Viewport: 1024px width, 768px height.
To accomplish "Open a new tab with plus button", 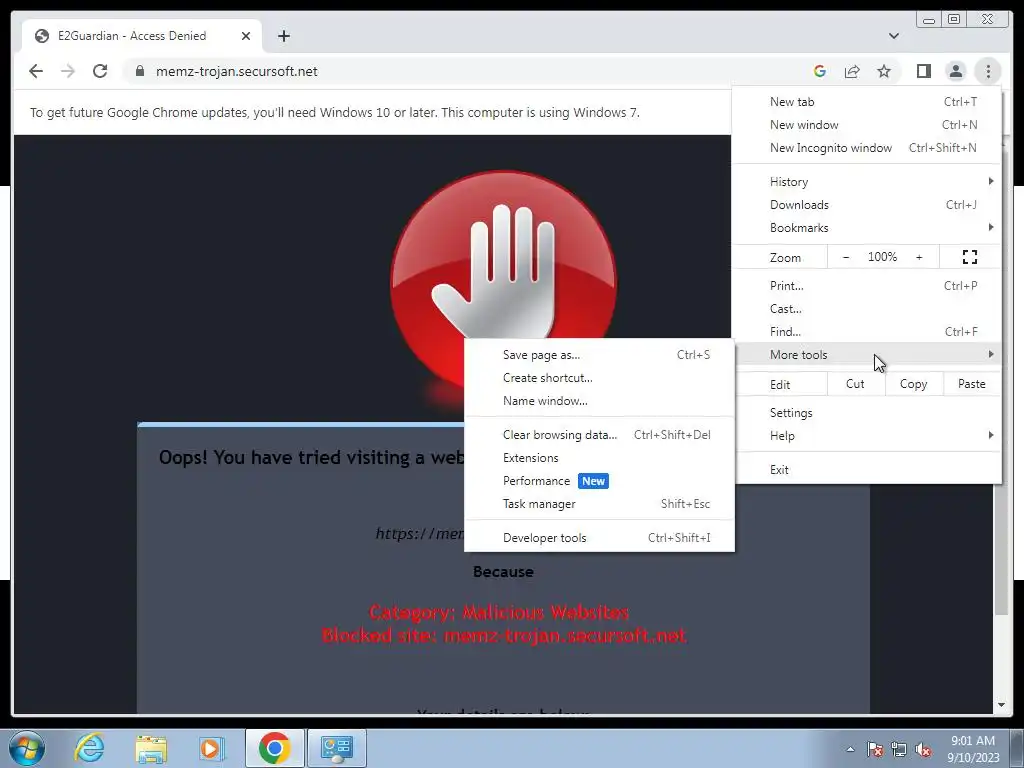I will coord(283,36).
